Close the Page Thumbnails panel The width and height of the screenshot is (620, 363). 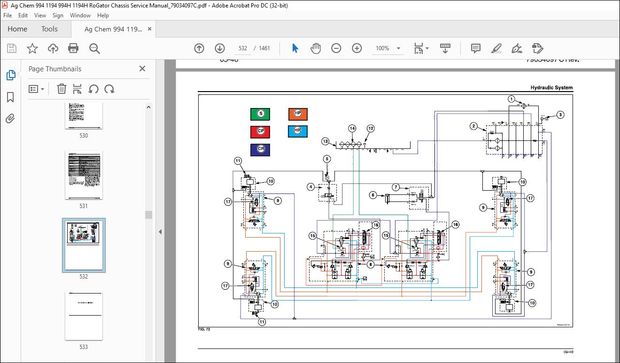[x=142, y=68]
